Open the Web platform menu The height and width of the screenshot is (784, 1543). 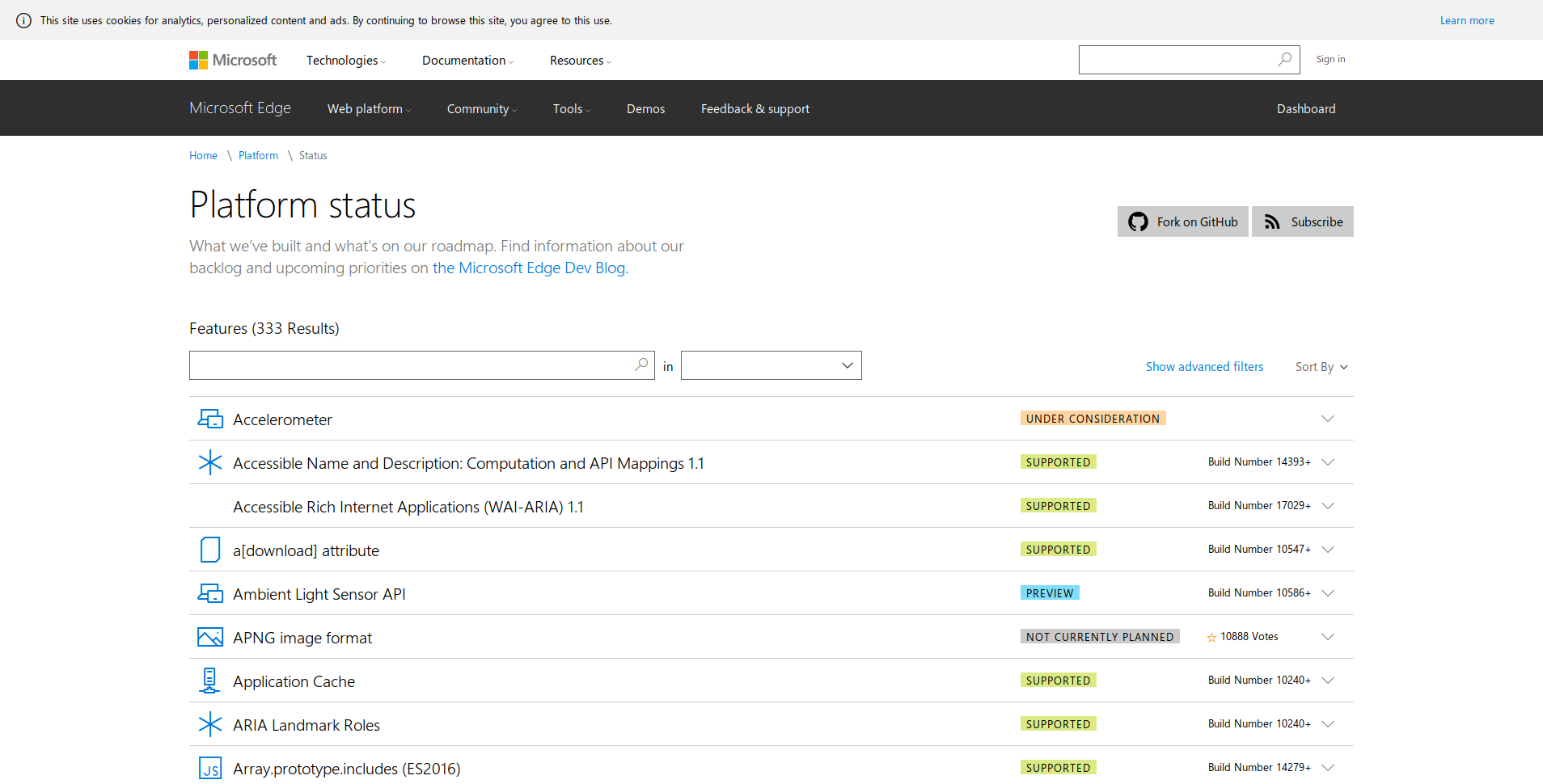point(370,109)
